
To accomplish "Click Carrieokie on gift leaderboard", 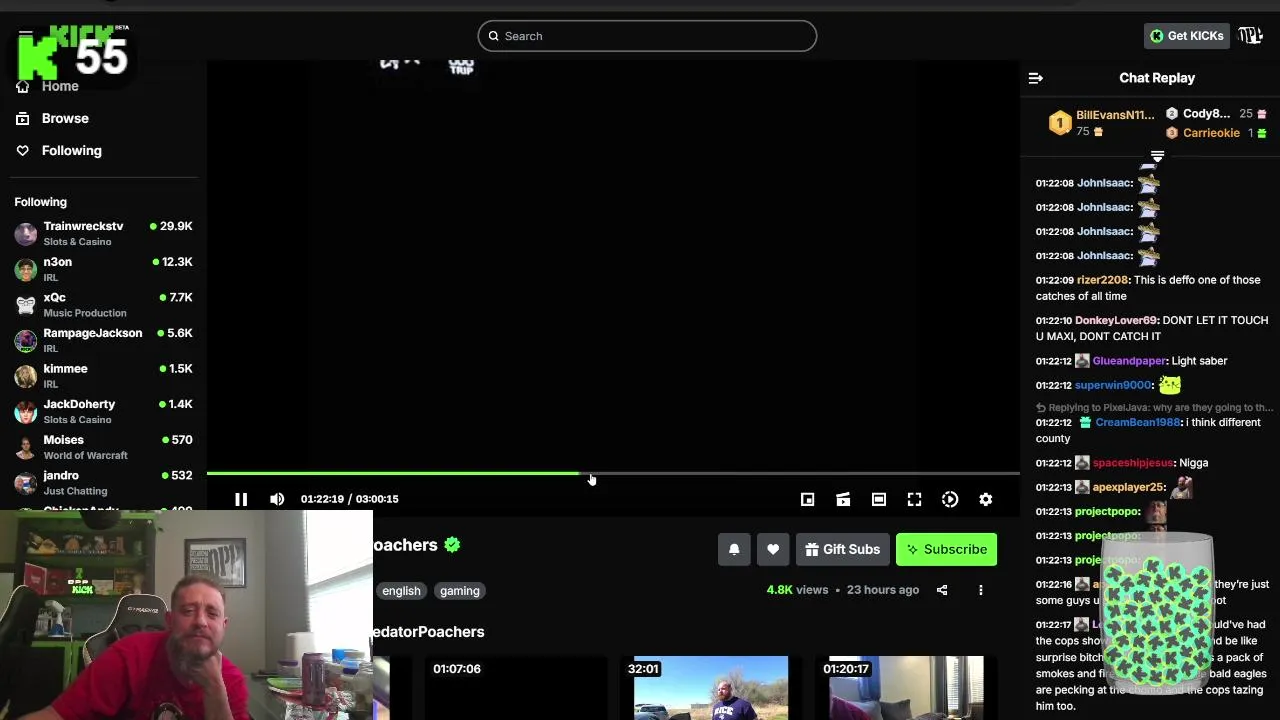I will click(1211, 133).
